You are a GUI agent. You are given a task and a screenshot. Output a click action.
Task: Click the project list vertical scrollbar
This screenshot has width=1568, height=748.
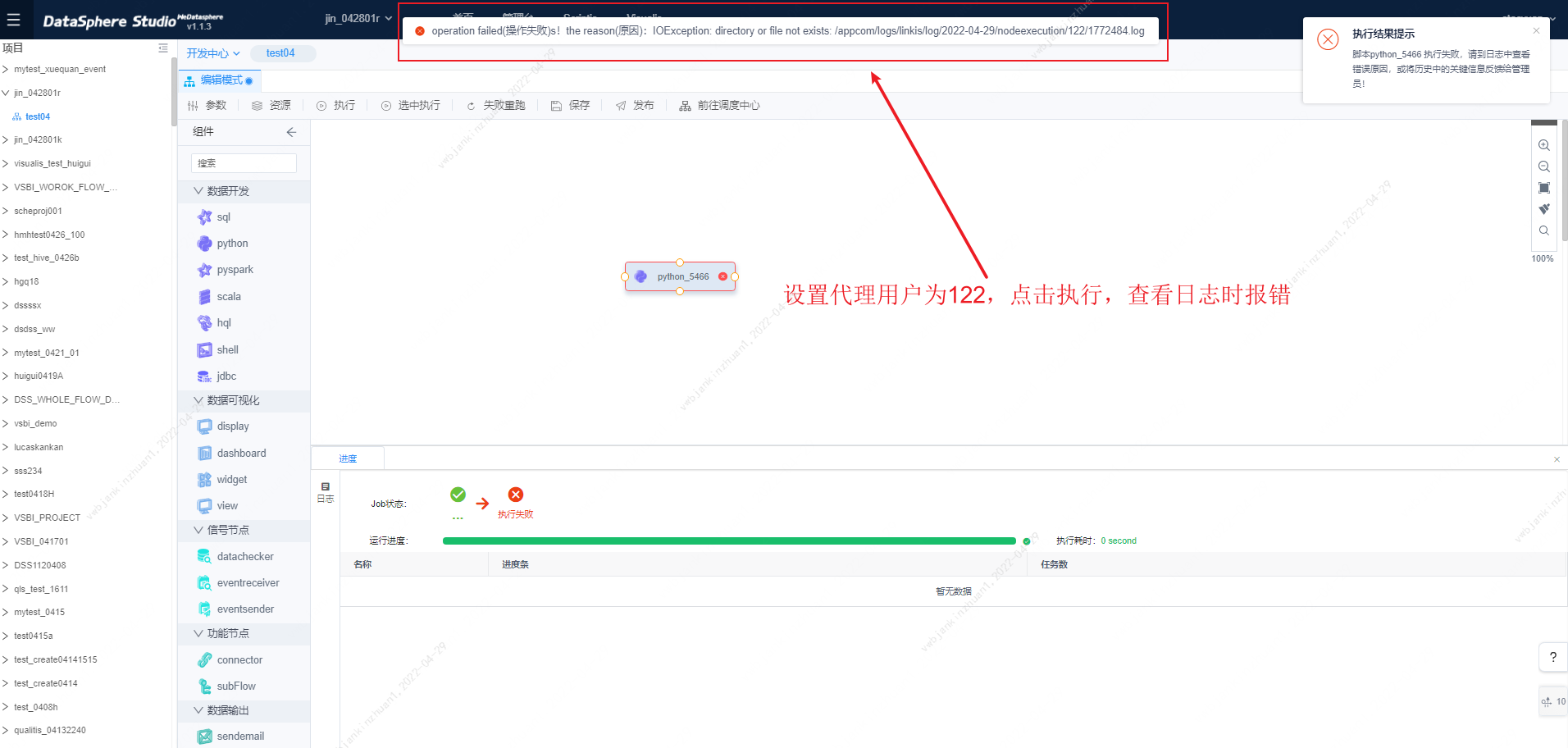tap(174, 93)
